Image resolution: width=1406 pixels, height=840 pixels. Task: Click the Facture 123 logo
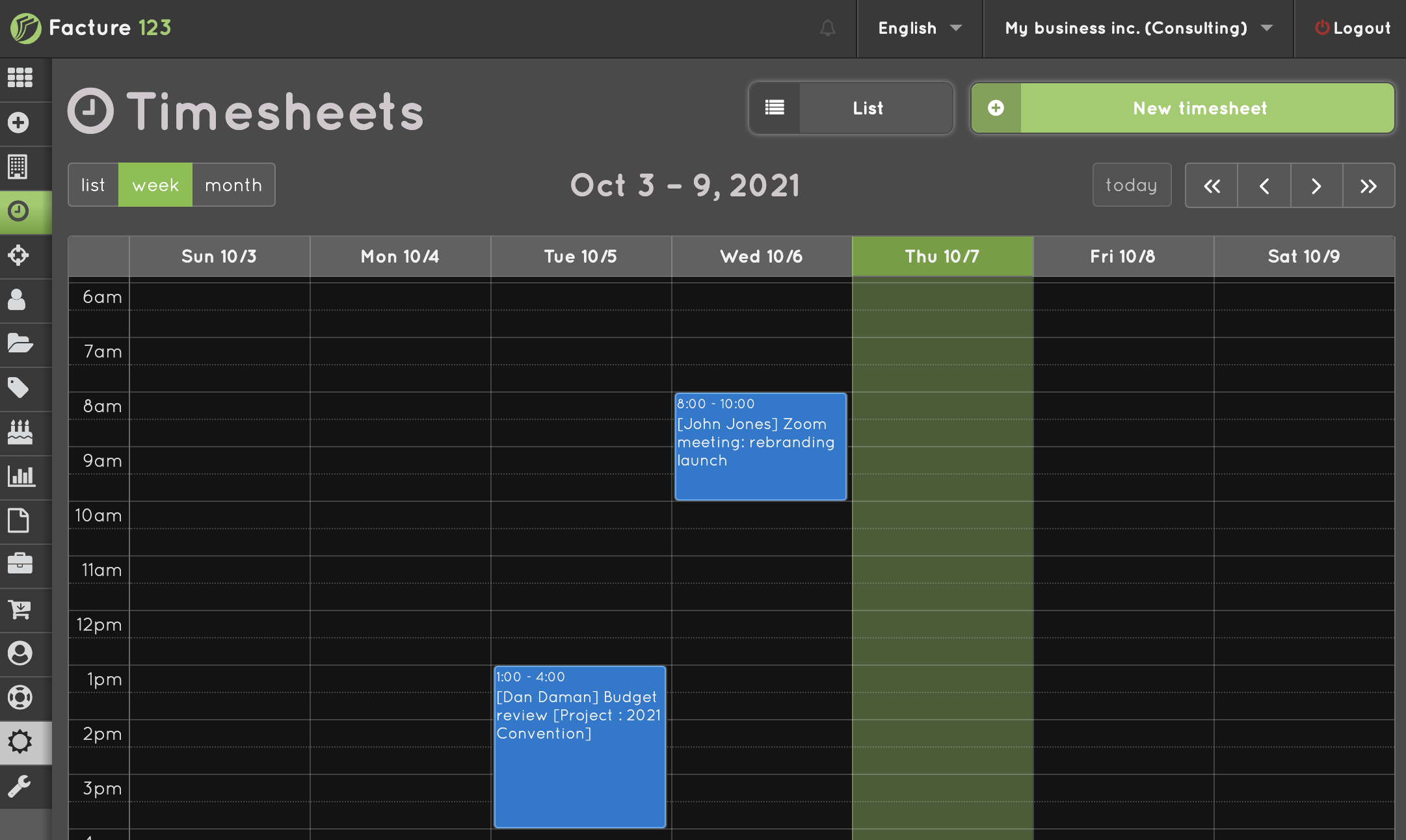(x=91, y=28)
